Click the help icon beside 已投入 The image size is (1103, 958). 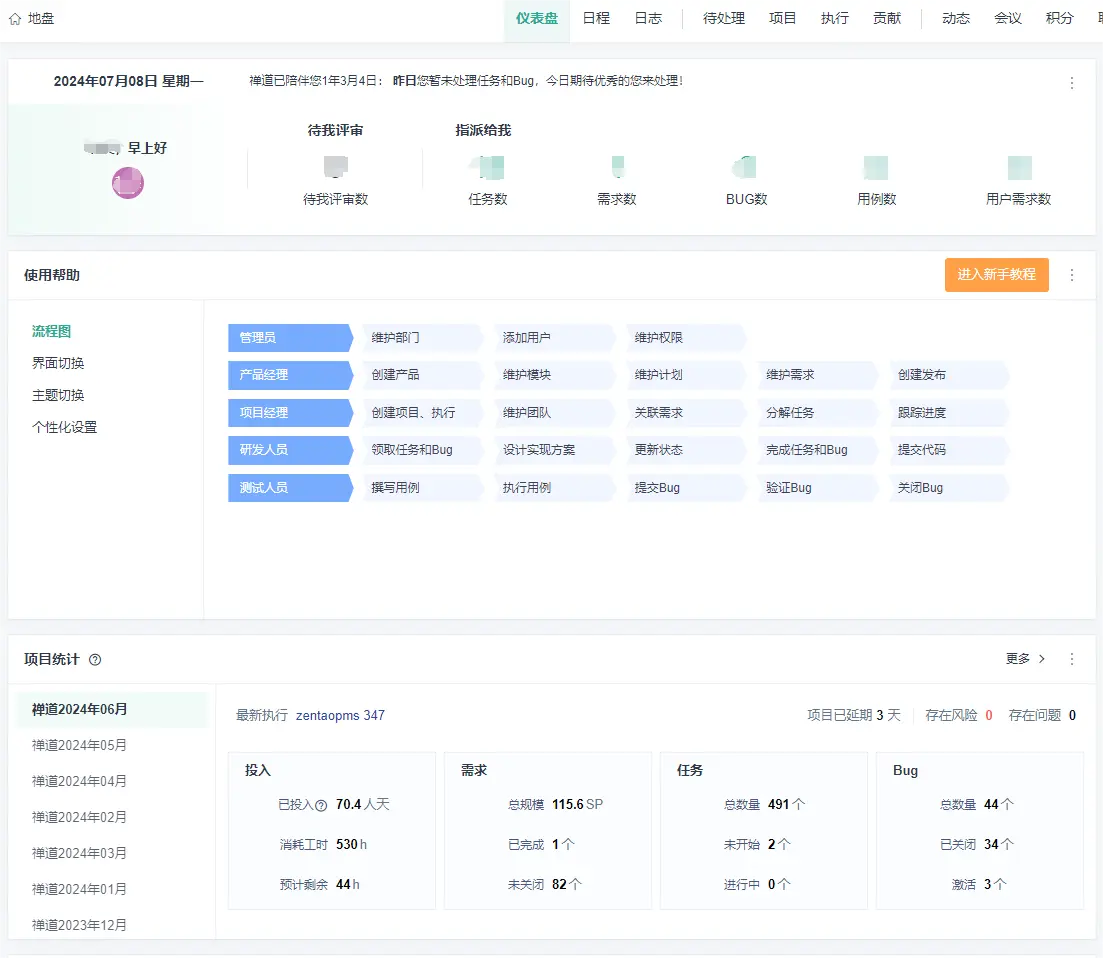pyautogui.click(x=321, y=805)
